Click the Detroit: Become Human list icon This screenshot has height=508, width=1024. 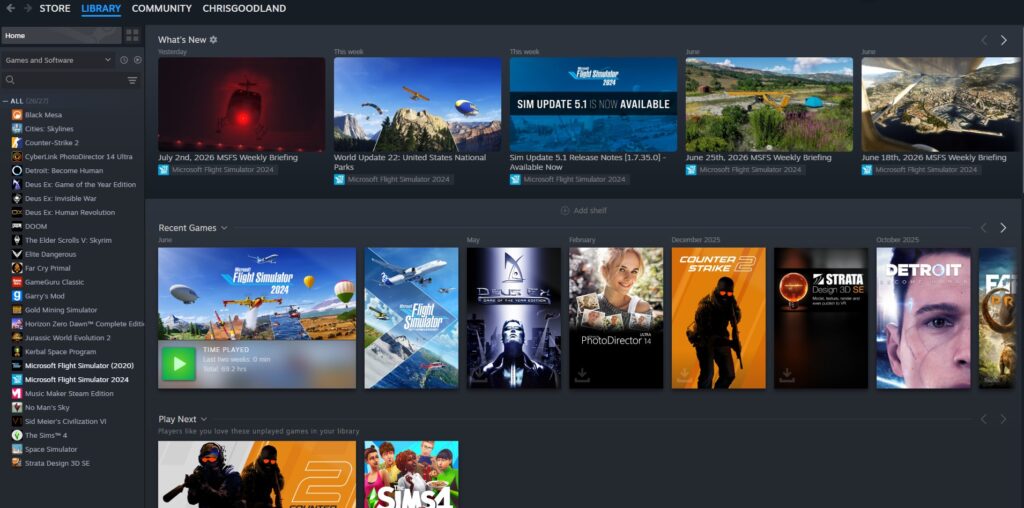pyautogui.click(x=17, y=170)
